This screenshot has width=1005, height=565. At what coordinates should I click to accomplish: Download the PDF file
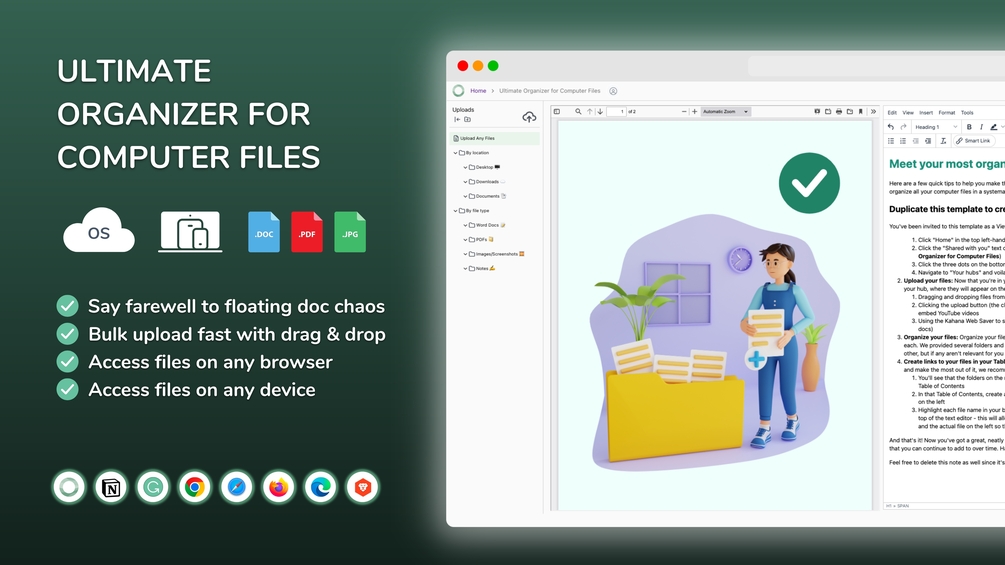tap(850, 111)
